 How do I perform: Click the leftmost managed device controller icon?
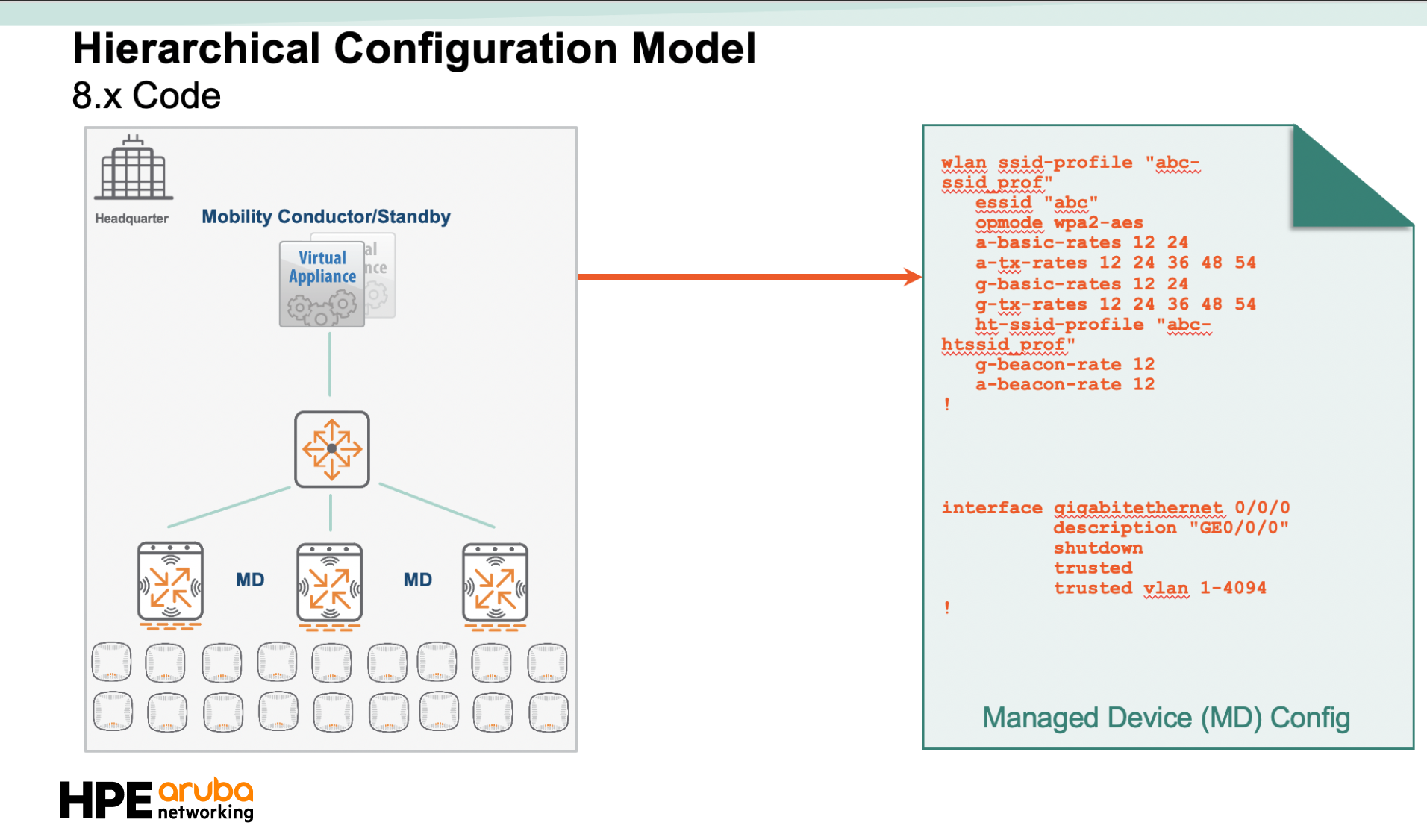170,586
